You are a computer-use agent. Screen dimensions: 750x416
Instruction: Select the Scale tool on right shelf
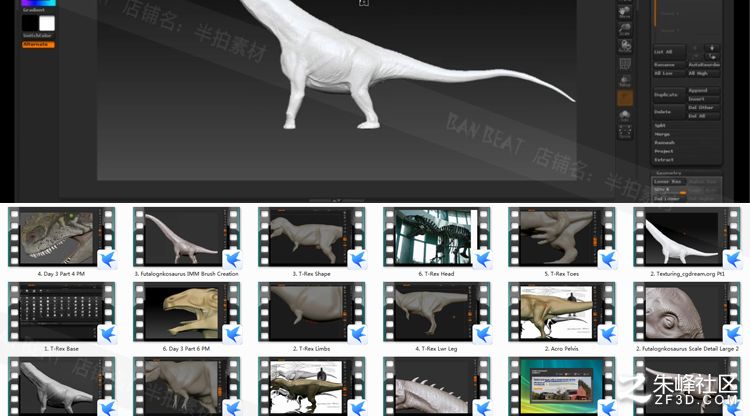click(x=625, y=30)
